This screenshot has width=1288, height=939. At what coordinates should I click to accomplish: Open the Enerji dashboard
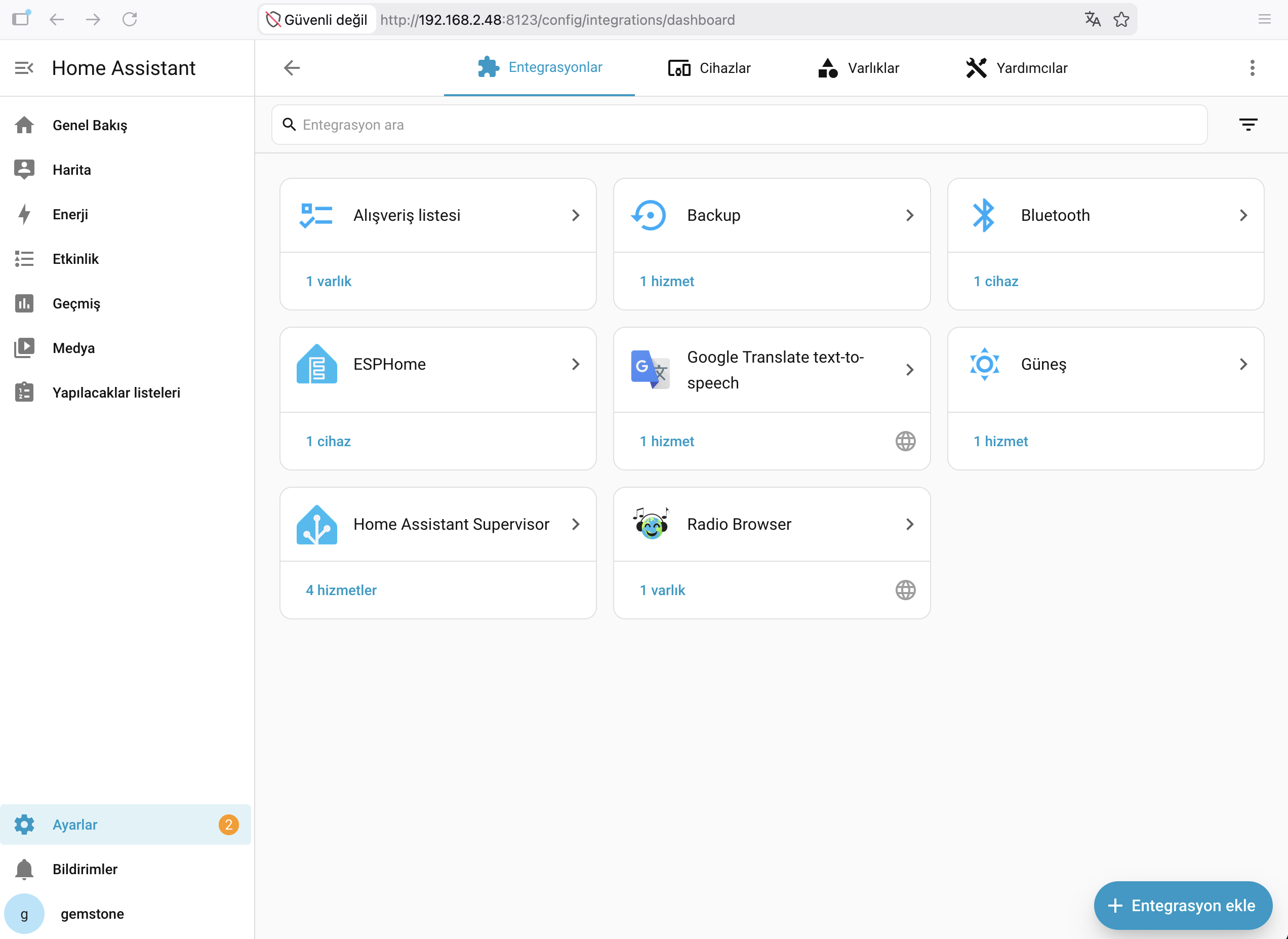pyautogui.click(x=126, y=214)
